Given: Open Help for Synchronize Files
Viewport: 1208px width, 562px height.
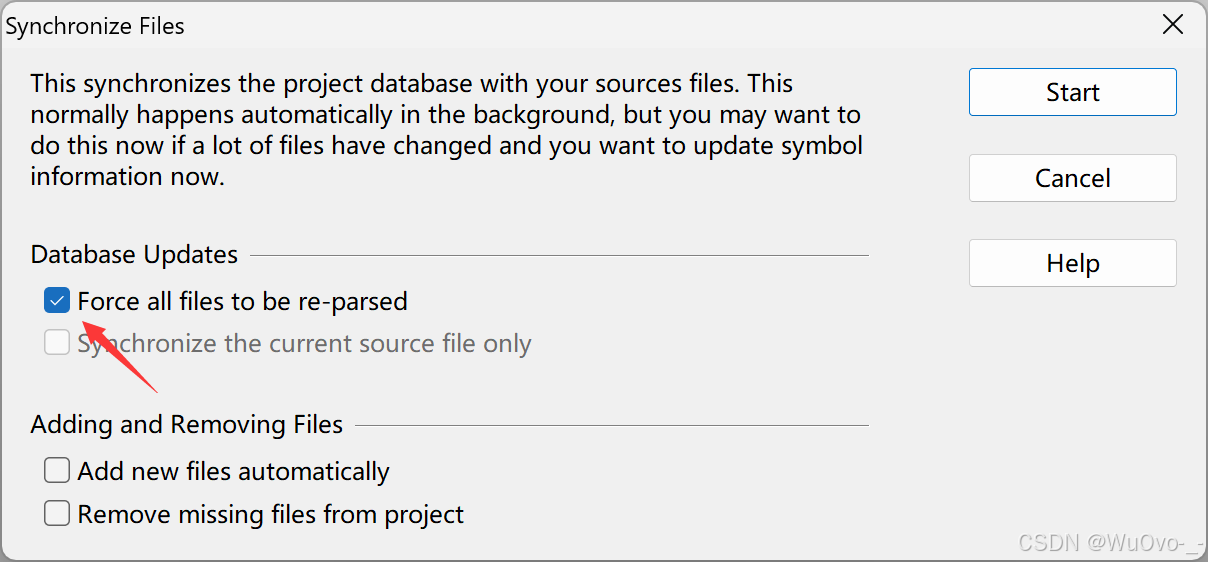Looking at the screenshot, I should pos(1072,263).
